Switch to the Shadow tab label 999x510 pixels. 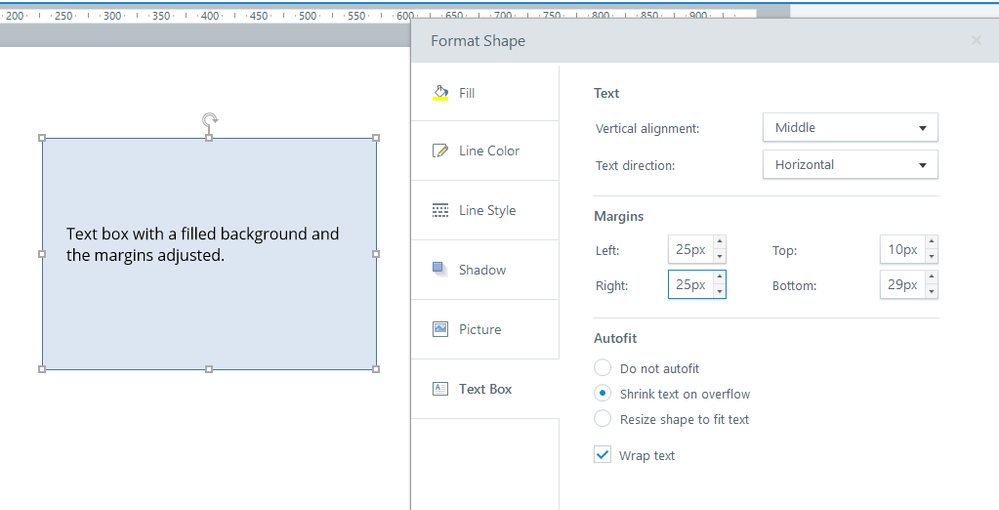coord(482,270)
